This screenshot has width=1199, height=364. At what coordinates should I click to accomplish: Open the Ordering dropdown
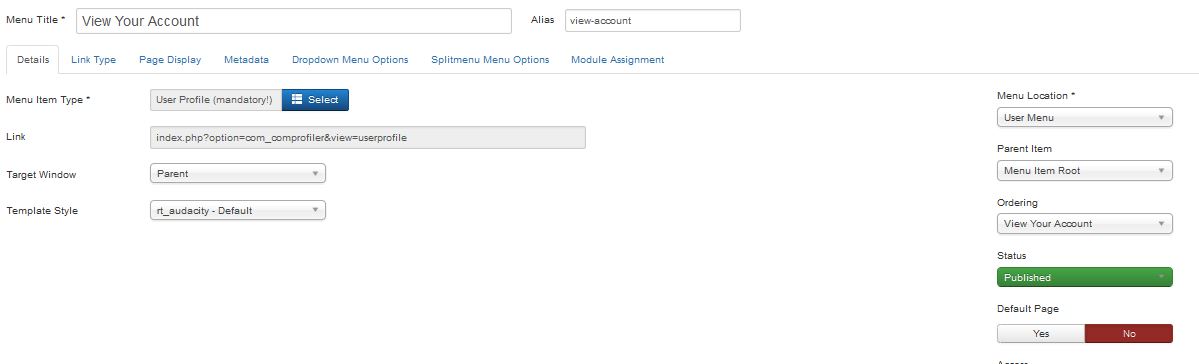[x=1084, y=223]
